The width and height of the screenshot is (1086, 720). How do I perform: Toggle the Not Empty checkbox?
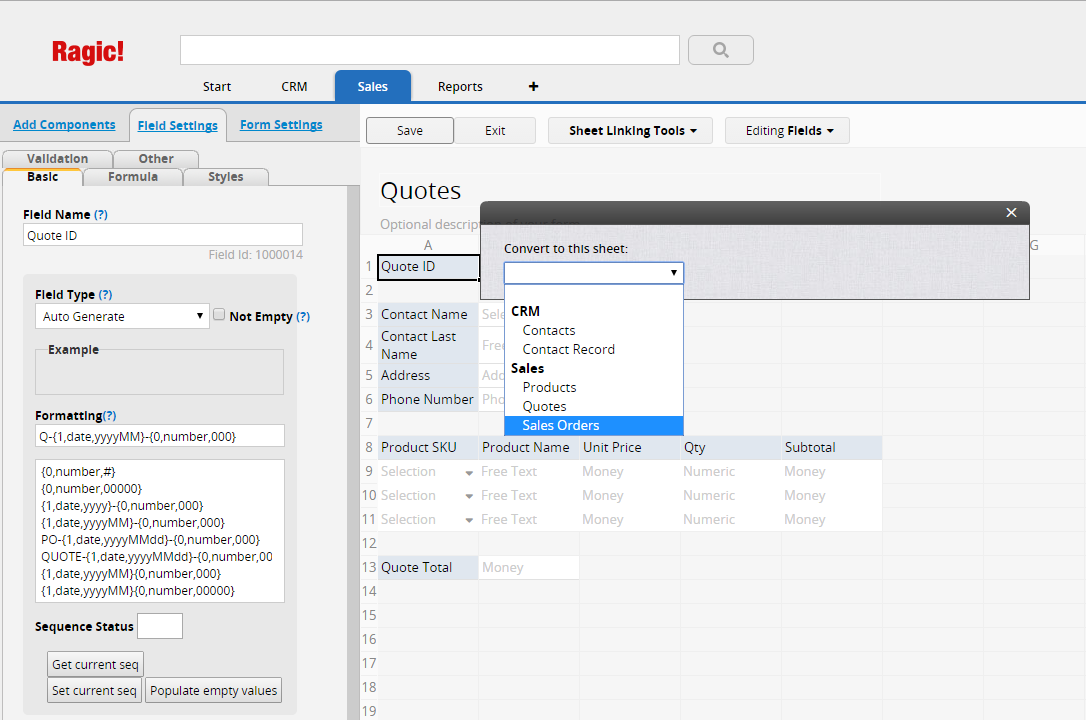click(219, 315)
